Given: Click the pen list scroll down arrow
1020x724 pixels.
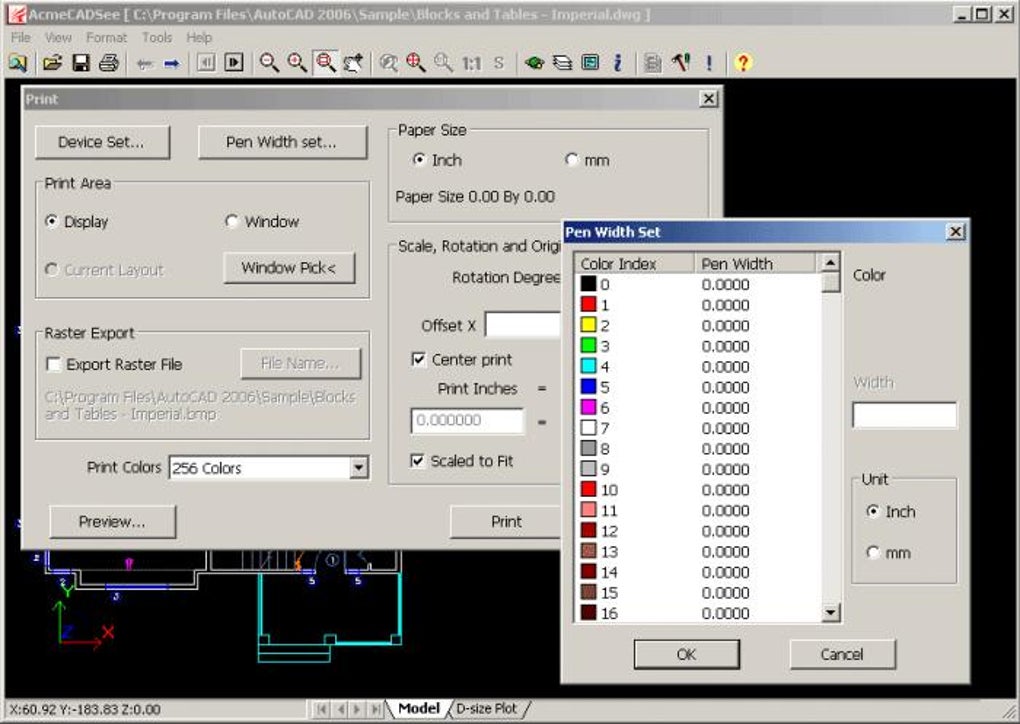Looking at the screenshot, I should coord(831,612).
